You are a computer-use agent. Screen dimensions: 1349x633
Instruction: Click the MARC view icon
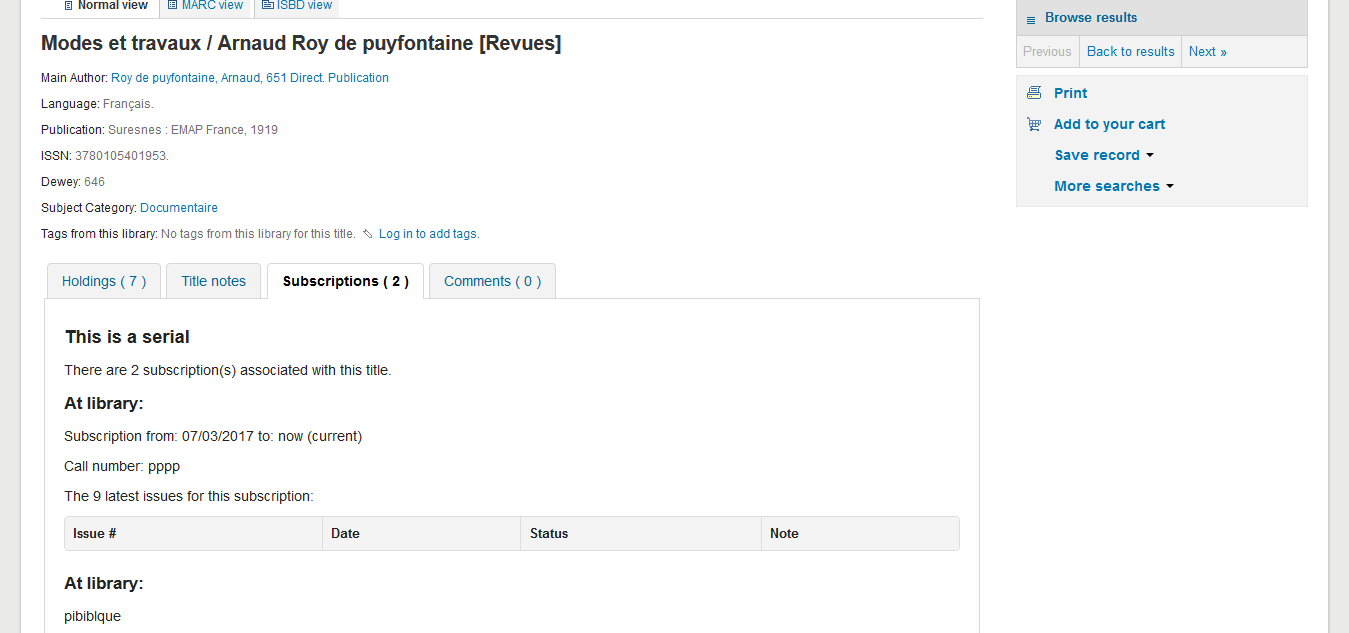point(173,5)
